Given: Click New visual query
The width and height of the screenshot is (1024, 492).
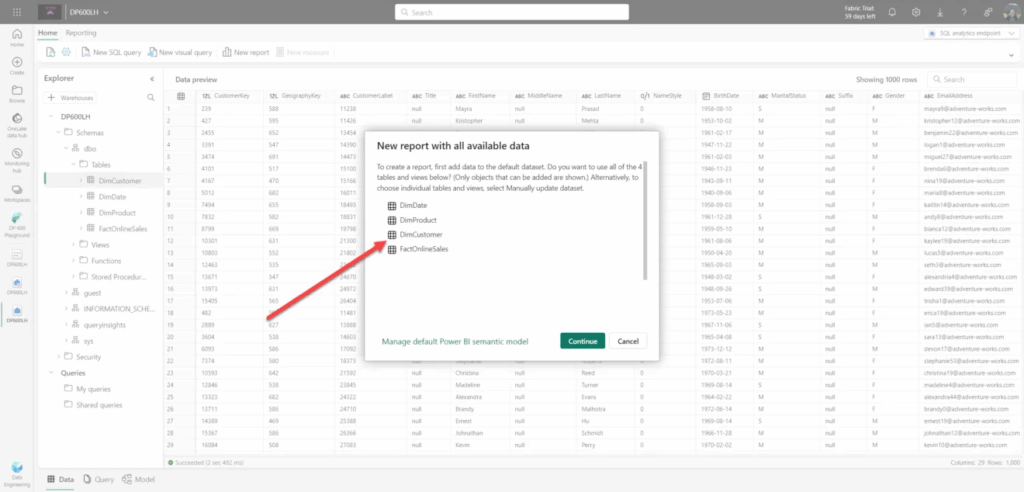Looking at the screenshot, I should point(180,52).
